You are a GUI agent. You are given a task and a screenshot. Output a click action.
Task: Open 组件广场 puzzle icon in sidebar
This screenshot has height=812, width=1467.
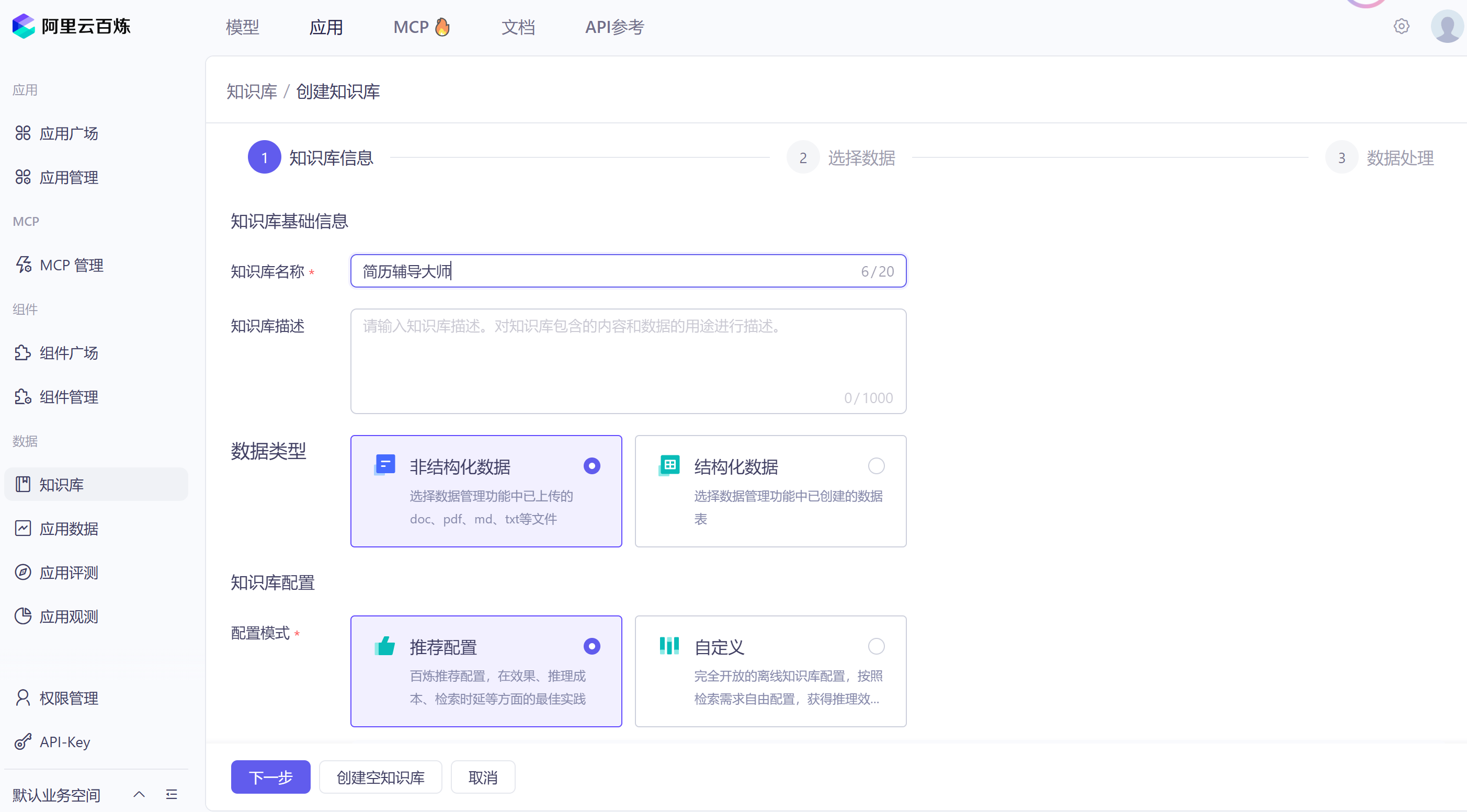click(x=23, y=352)
